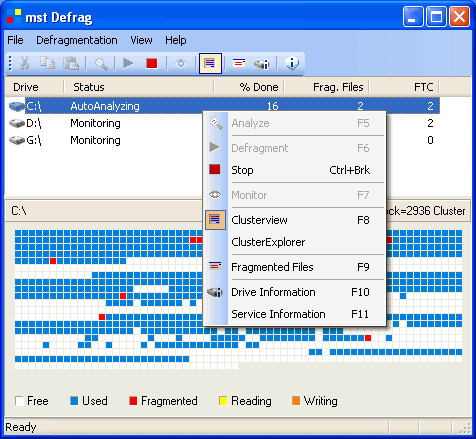Click the AutoAnalyzing status text

click(x=105, y=106)
